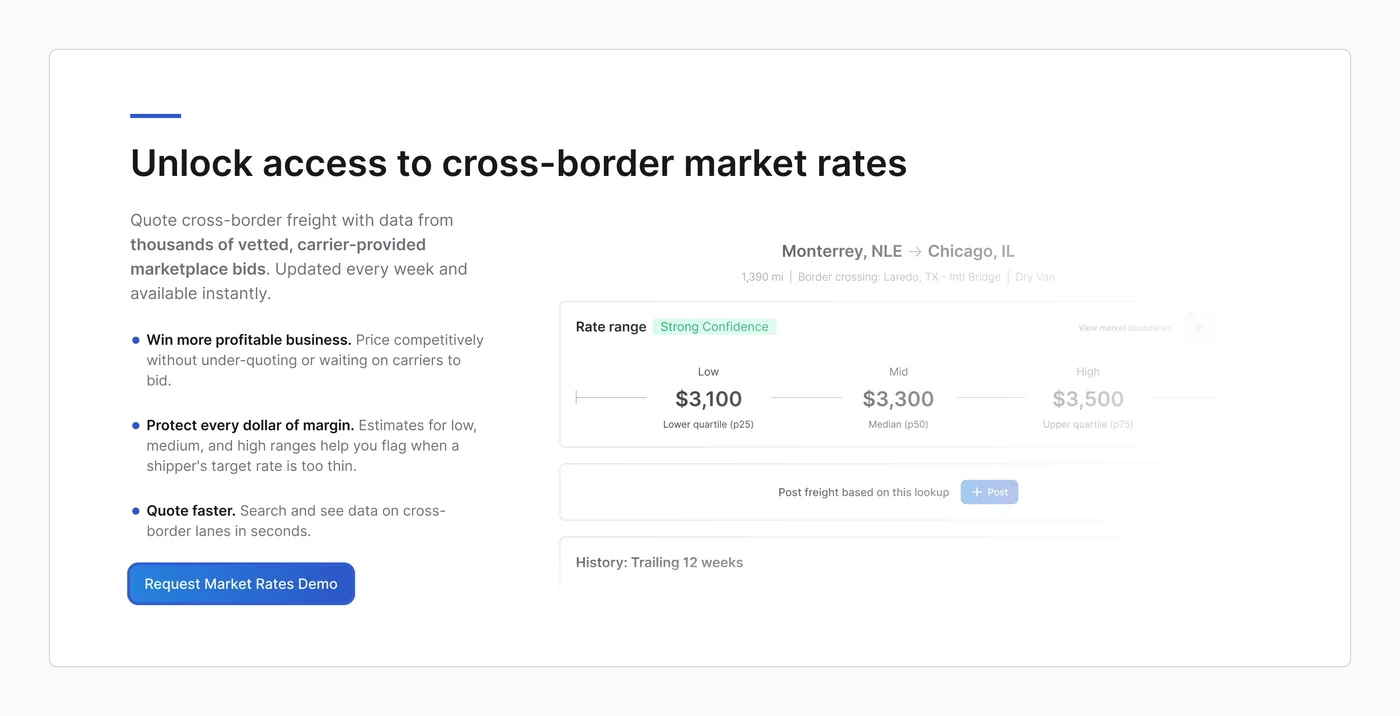Click the 1,390 mi distance label
The image size is (1400, 716).
(762, 277)
